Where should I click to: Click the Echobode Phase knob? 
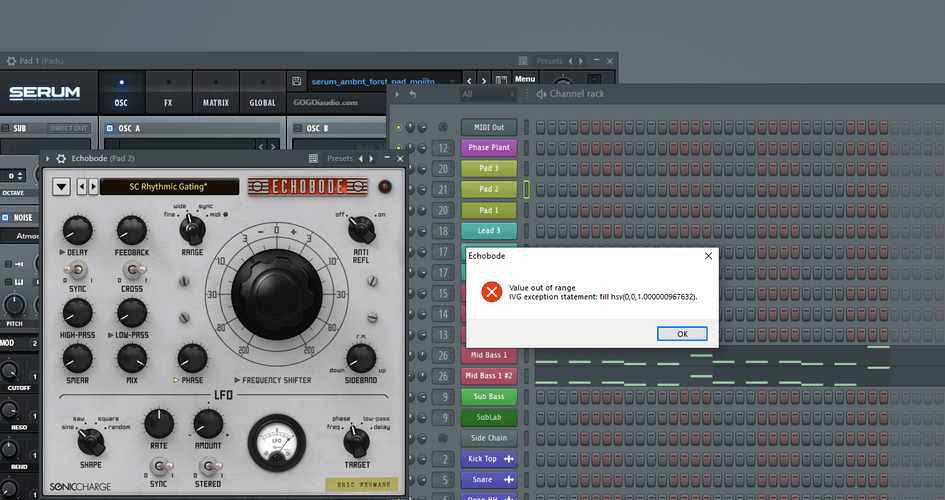coord(192,358)
